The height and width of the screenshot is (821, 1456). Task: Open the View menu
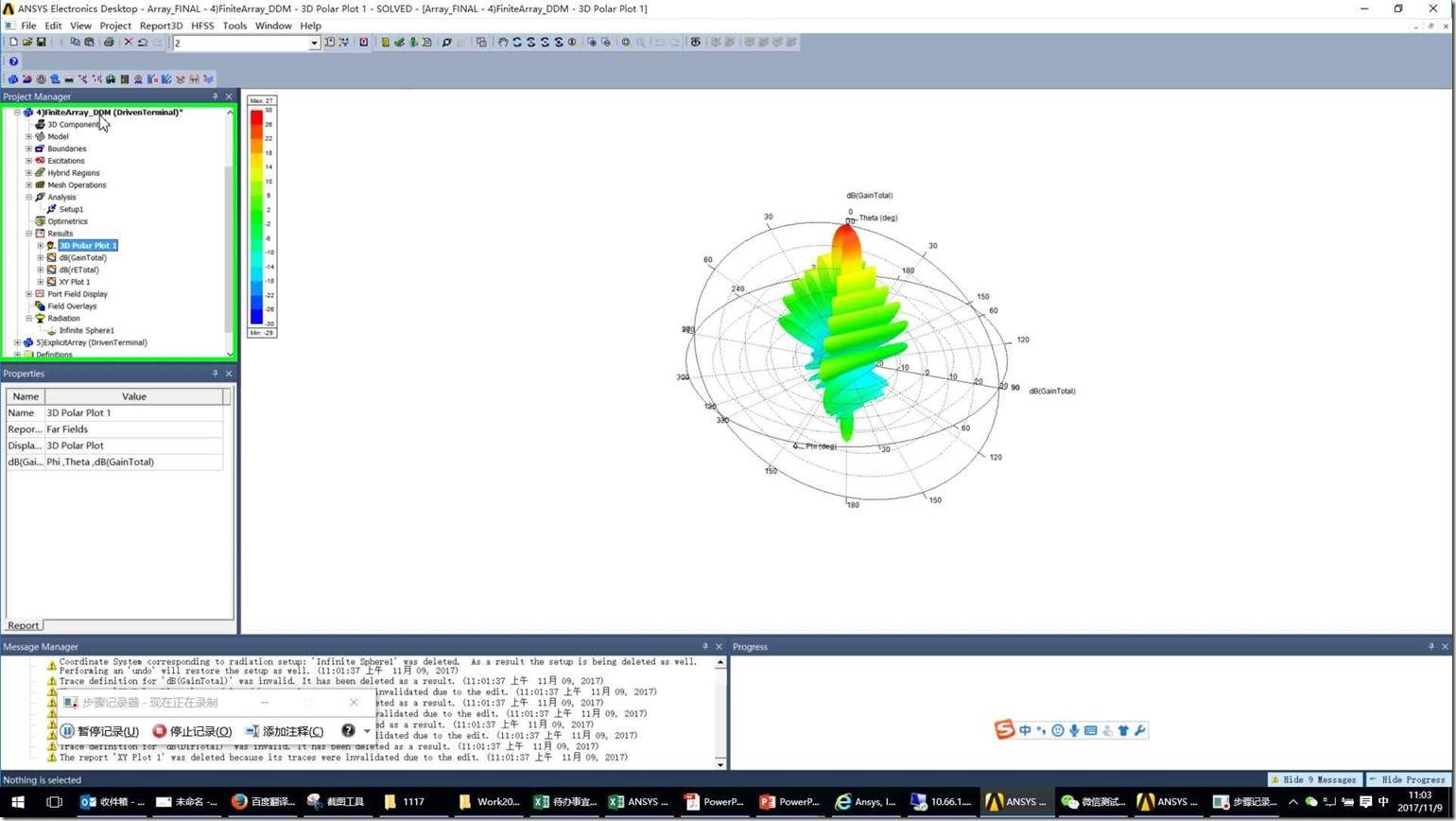click(80, 26)
